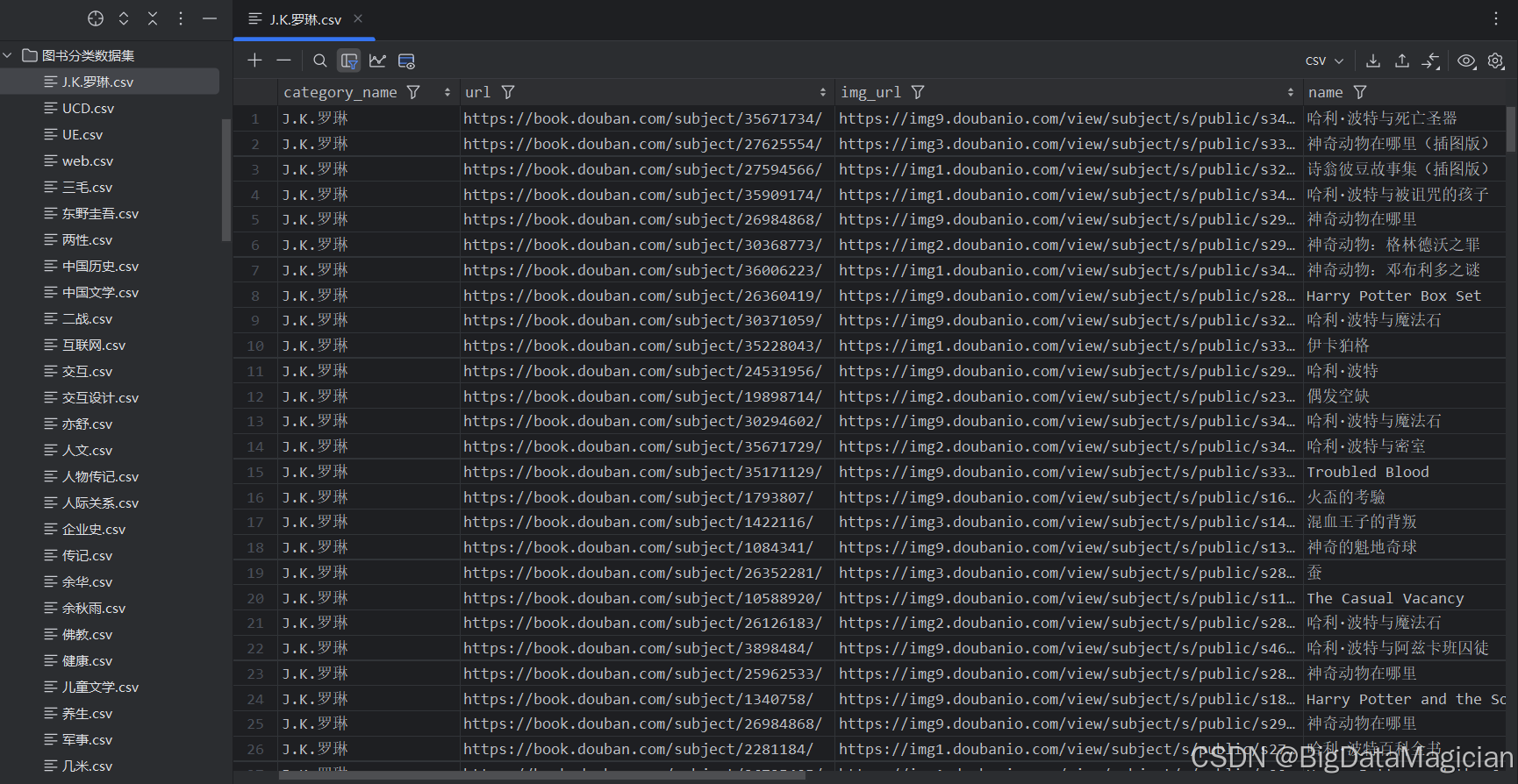
Task: Open project panel options kebab menu
Action: [x=181, y=18]
